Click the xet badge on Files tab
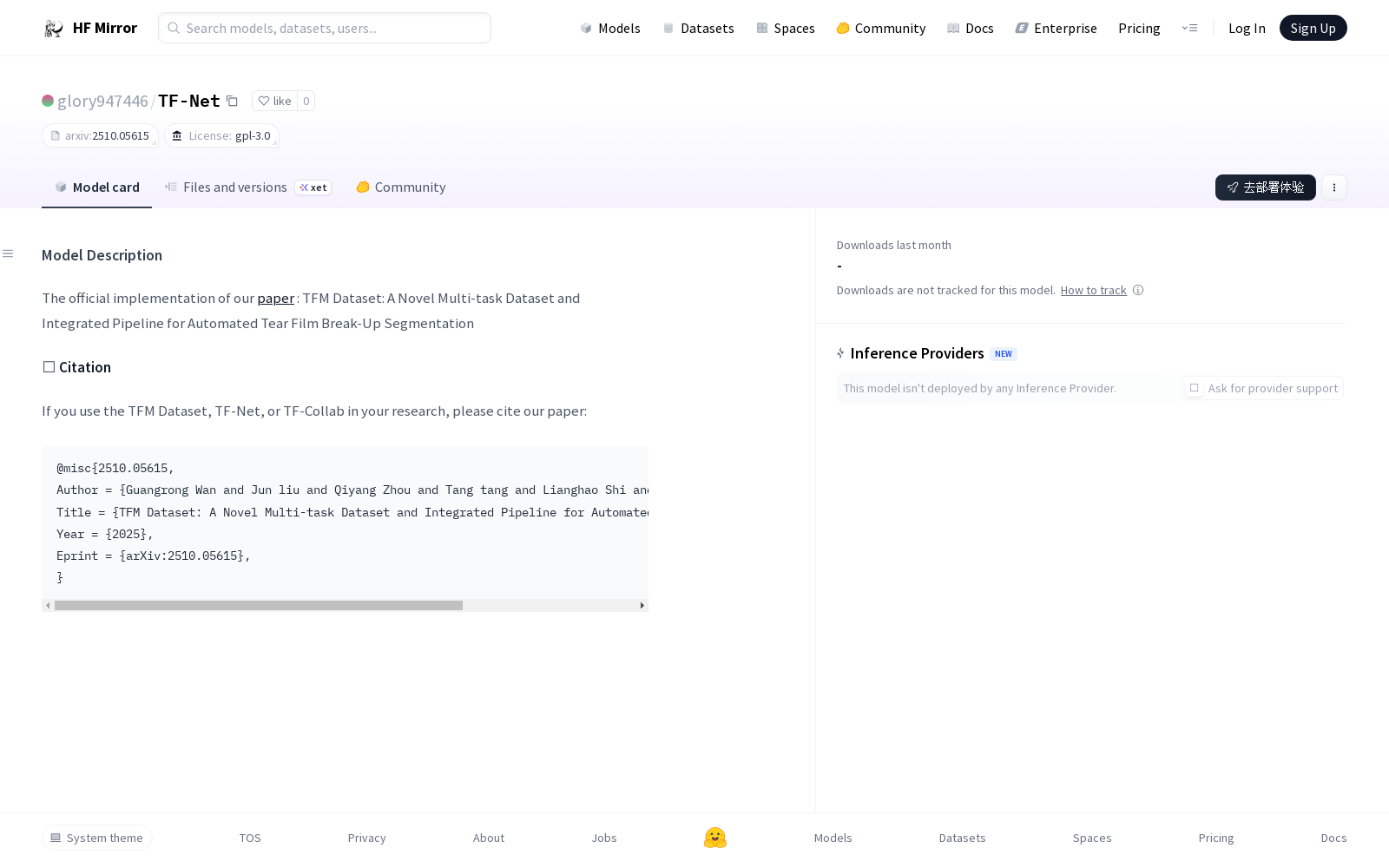Image resolution: width=1389 pixels, height=868 pixels. (x=313, y=187)
